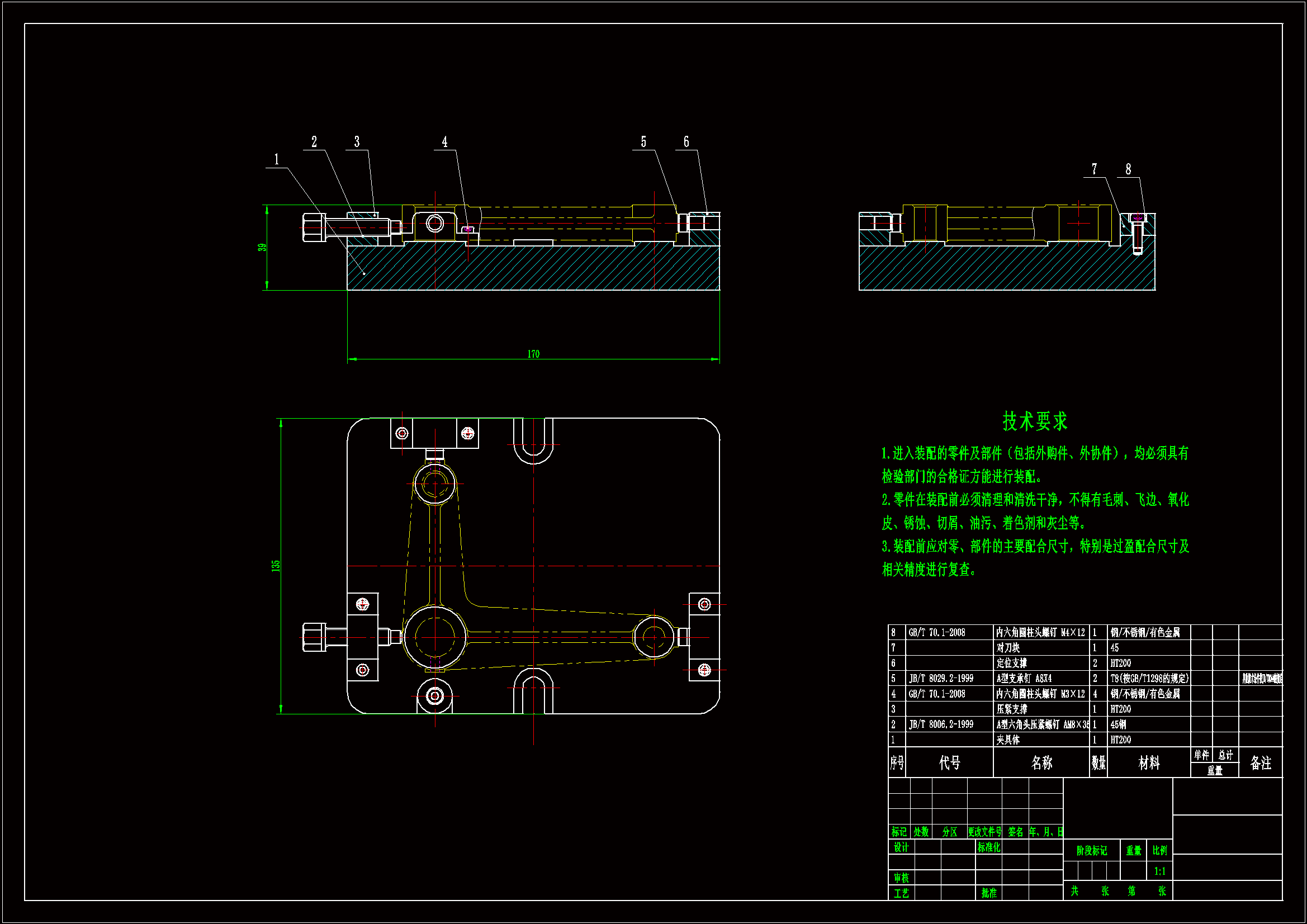Select part name '内六角圆柱头螺钉 M4×12'
Screen dimensions: 1307x924
pyautogui.click(x=1040, y=633)
